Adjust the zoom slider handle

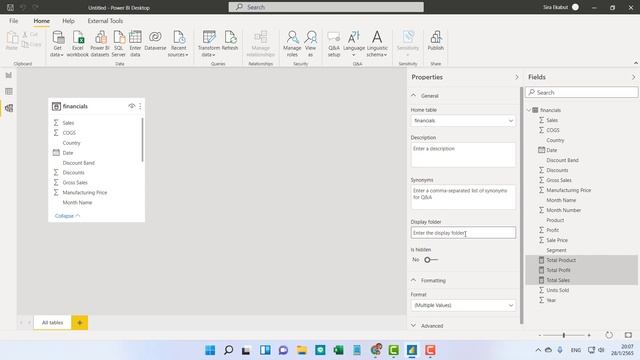564,335
